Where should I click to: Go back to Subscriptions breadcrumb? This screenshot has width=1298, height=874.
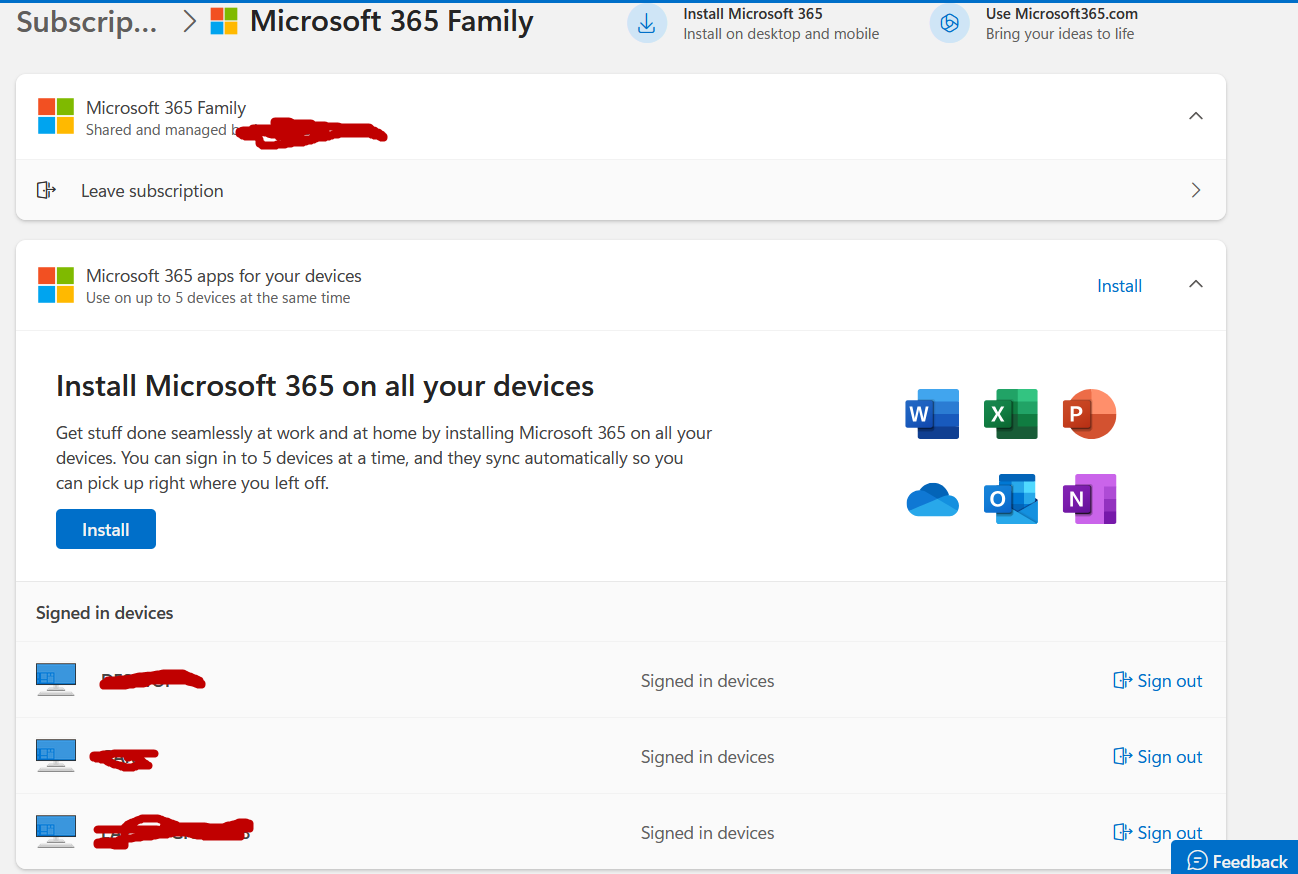click(87, 22)
